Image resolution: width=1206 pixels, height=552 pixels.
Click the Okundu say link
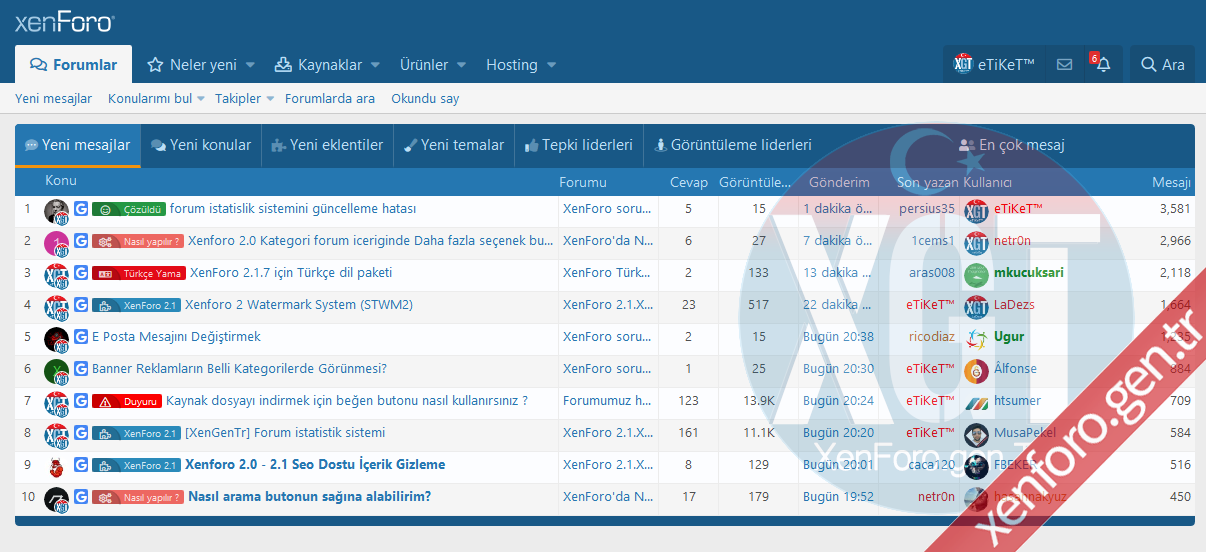[425, 99]
